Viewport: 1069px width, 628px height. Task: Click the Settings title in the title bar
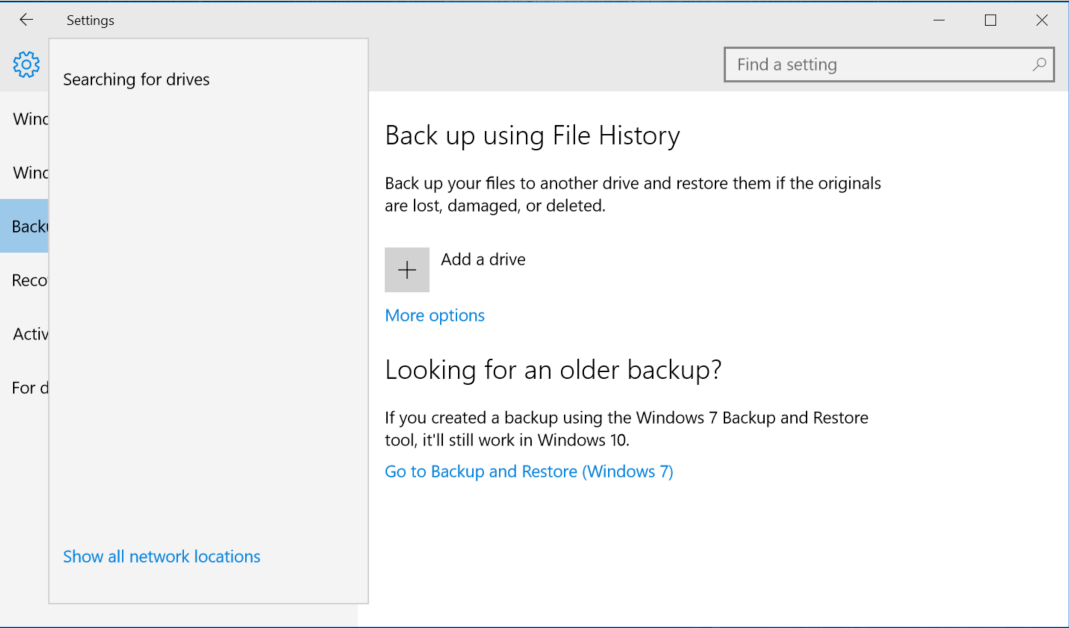(x=90, y=19)
